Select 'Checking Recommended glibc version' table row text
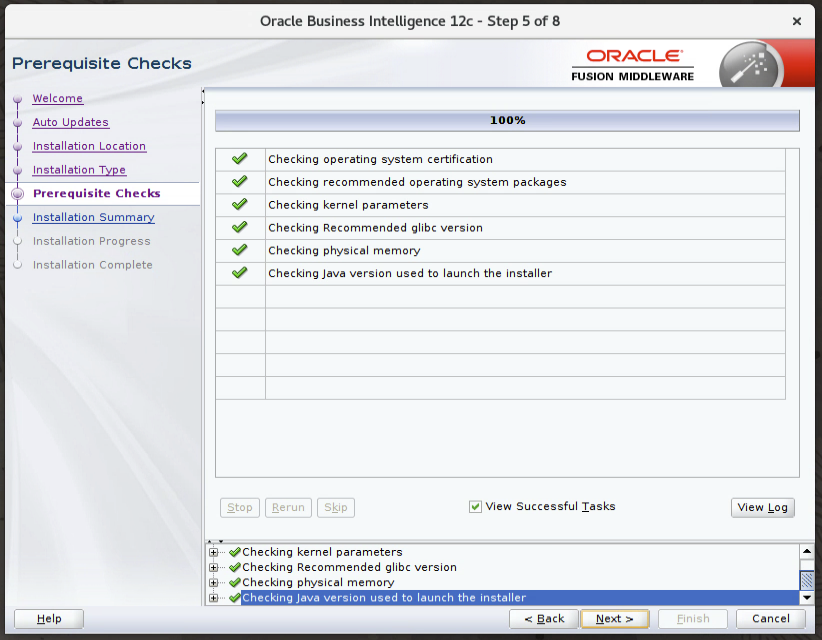822x640 pixels. coord(375,227)
